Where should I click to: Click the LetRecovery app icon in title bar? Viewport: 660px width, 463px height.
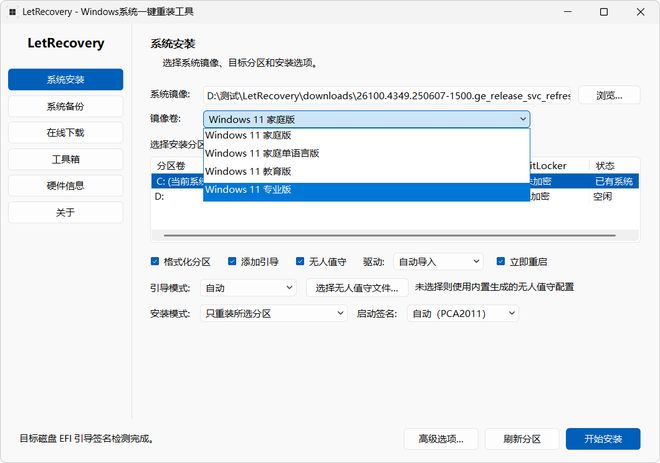click(x=12, y=12)
